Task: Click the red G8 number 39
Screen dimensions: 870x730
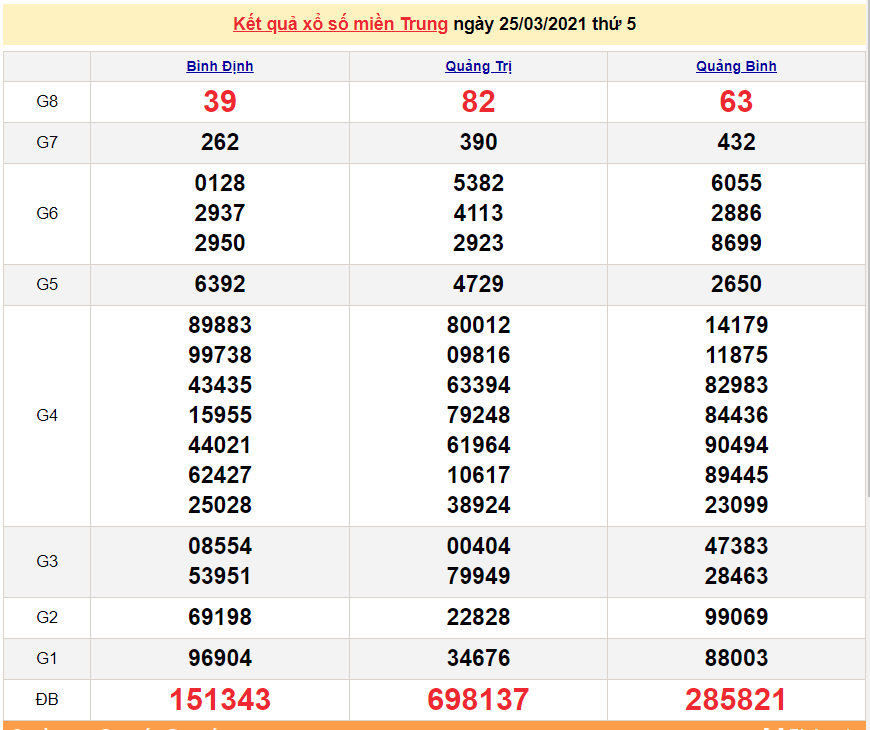Action: pos(220,101)
